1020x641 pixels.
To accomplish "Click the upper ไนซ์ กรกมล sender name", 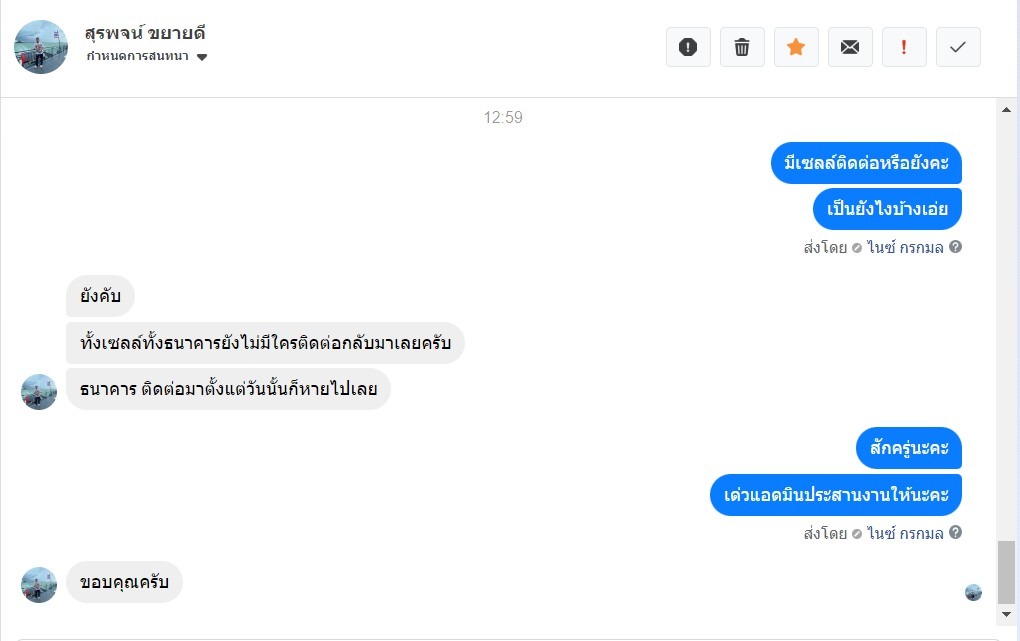I will [x=905, y=247].
